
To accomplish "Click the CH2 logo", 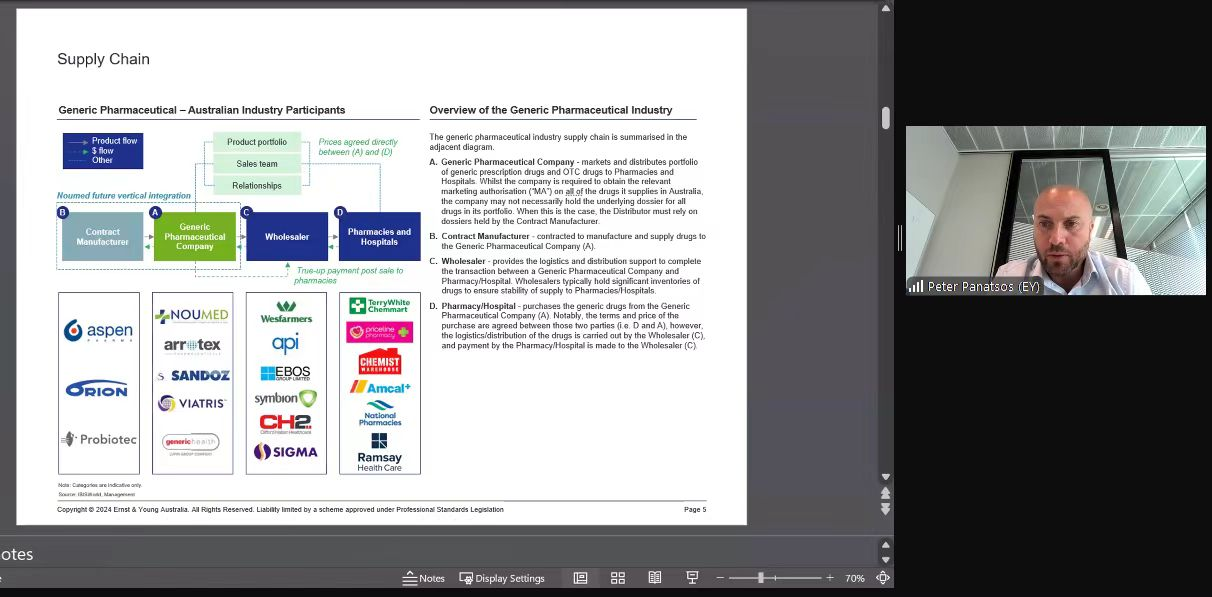I will point(286,424).
